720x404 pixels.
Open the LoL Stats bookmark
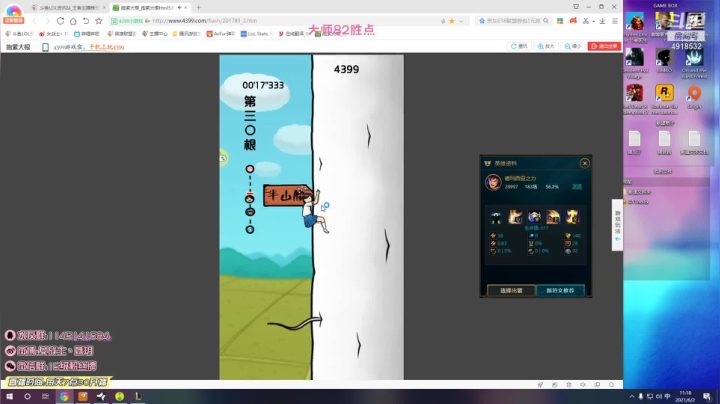tap(256, 34)
